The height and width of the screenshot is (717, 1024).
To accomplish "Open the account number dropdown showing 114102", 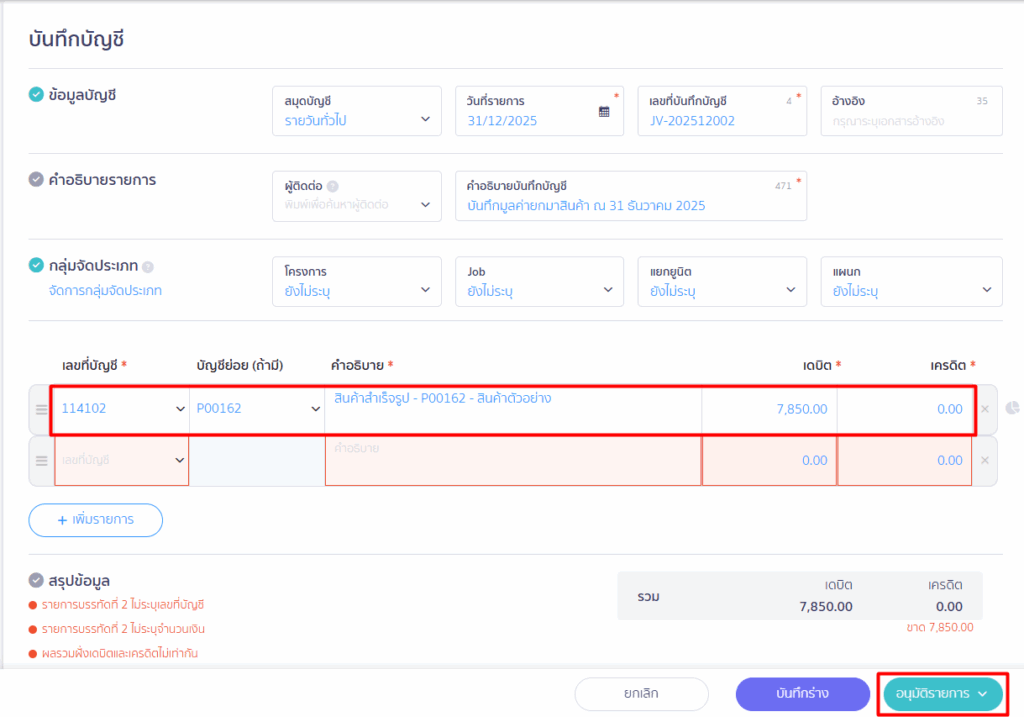I will pos(121,409).
